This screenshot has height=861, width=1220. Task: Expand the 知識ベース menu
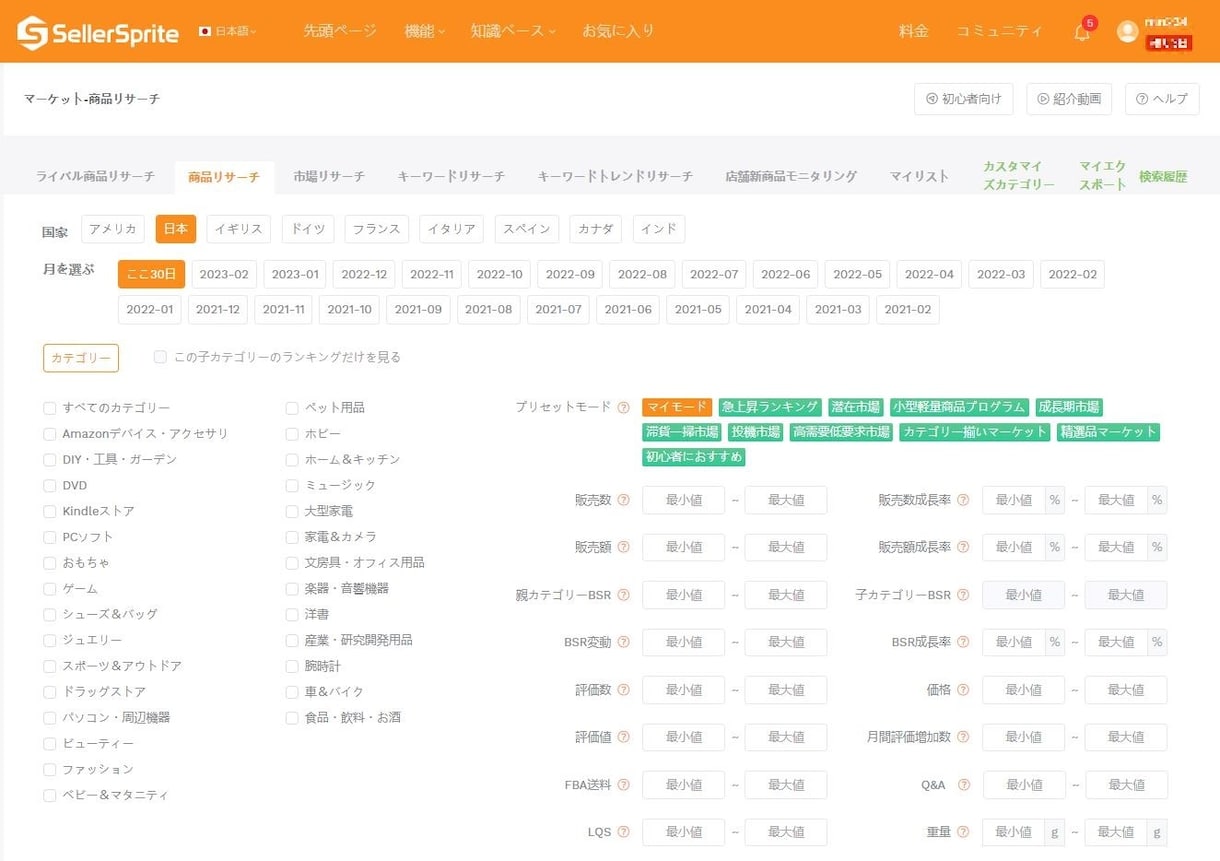[x=513, y=31]
